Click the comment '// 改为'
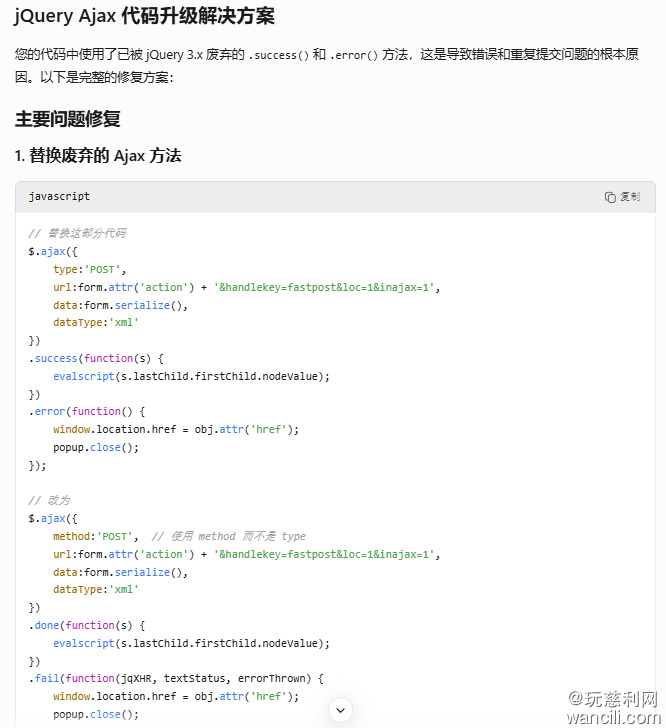This screenshot has height=728, width=666. [49, 500]
